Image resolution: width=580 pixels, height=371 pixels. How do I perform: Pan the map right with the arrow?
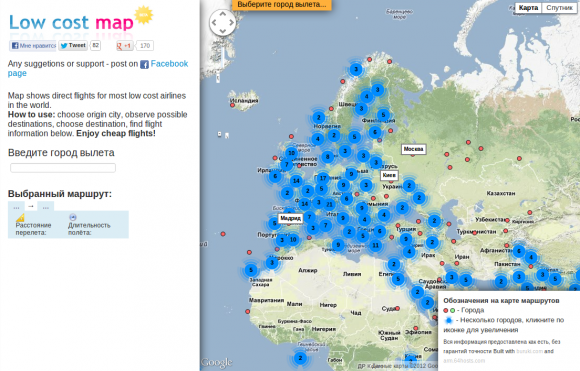(232, 23)
